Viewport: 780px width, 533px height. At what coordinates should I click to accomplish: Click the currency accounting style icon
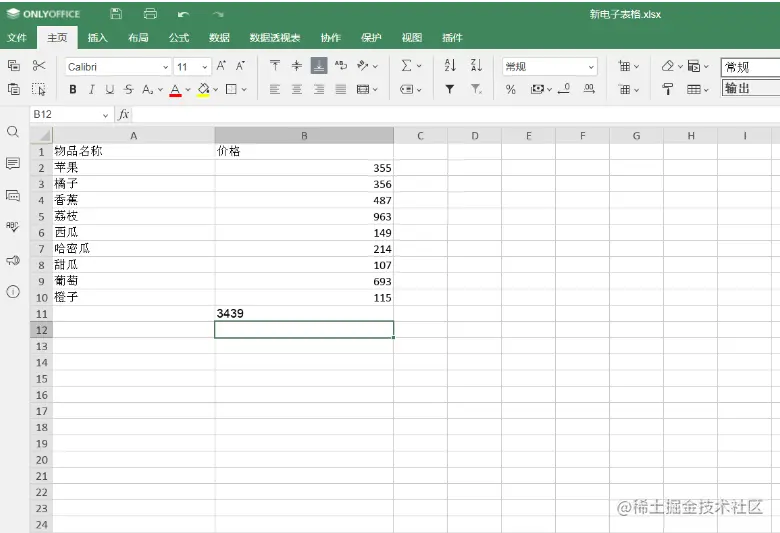click(x=537, y=90)
